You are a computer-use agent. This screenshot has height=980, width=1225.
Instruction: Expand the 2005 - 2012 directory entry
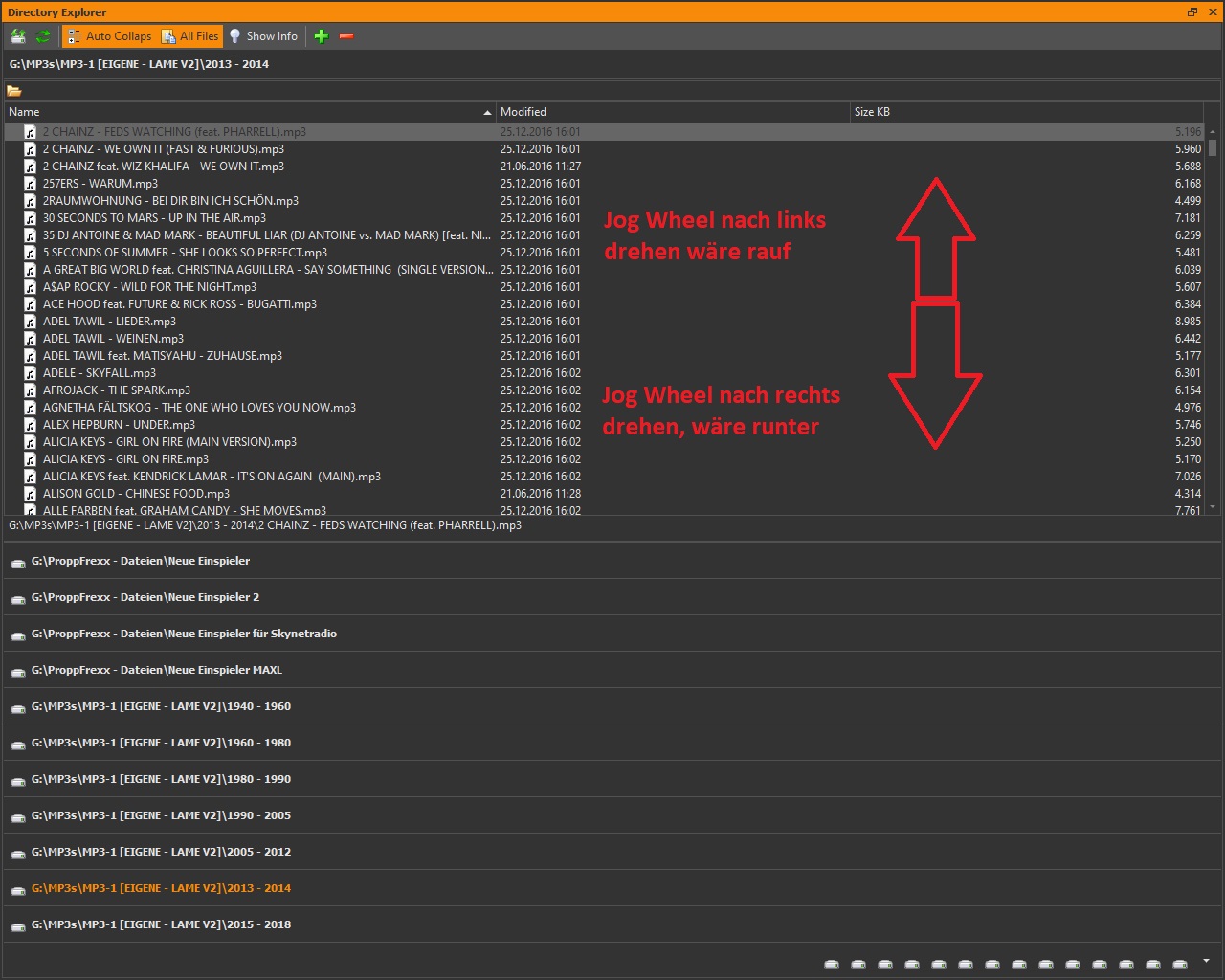tap(612, 853)
